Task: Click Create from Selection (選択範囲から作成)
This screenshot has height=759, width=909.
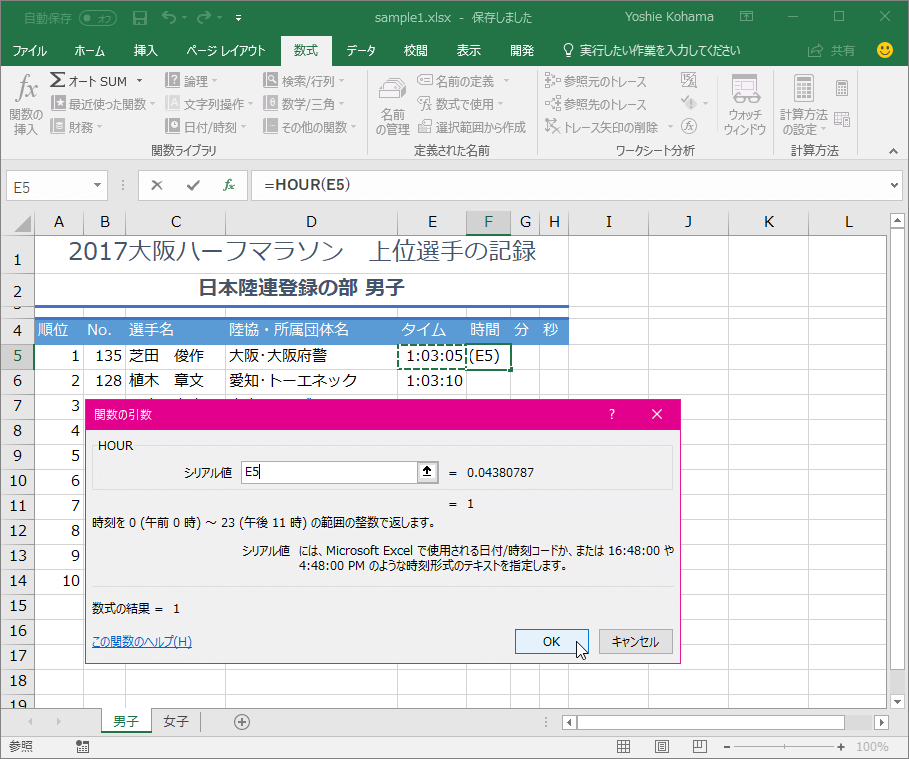Action: tap(472, 126)
